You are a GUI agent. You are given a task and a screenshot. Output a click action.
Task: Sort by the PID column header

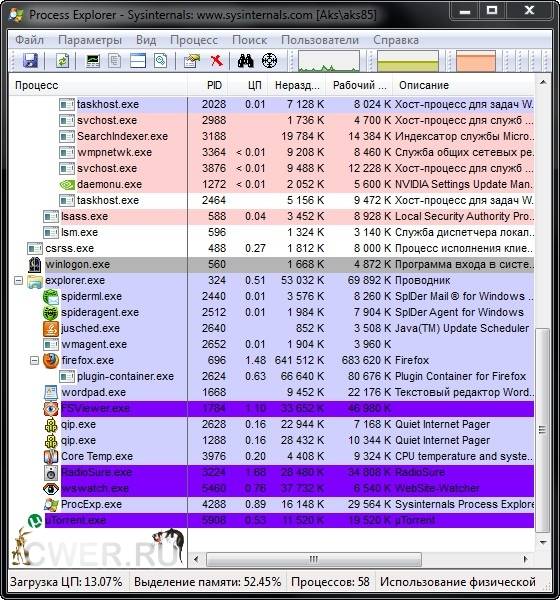coord(207,85)
